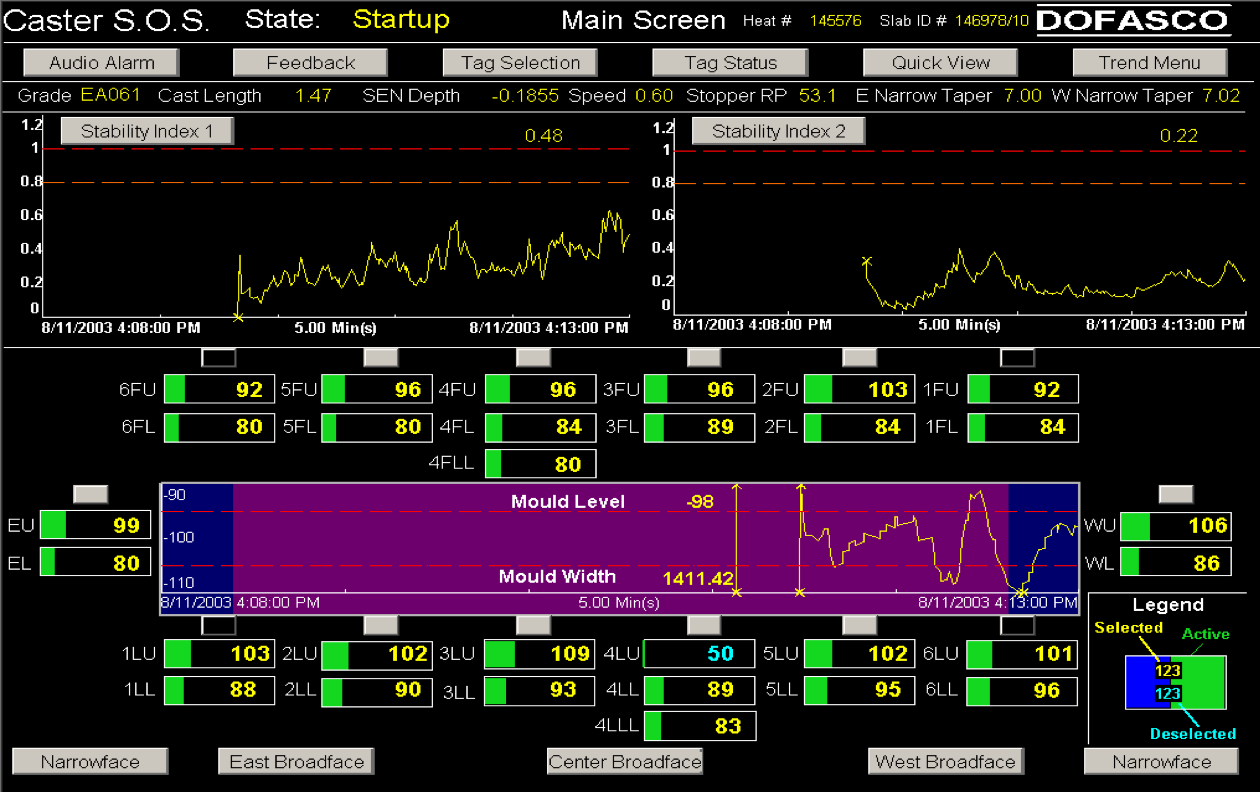The height and width of the screenshot is (792, 1260).
Task: Click the E Narrow Taper value 7.00
Action: click(1023, 96)
